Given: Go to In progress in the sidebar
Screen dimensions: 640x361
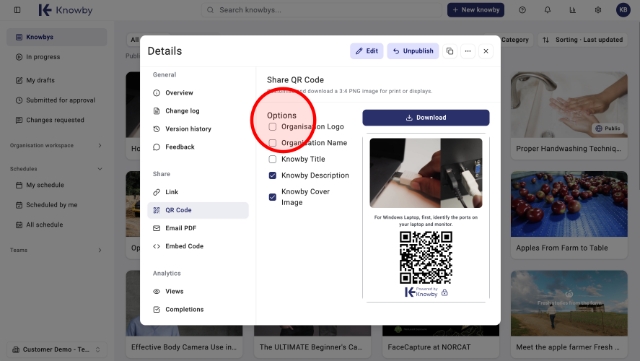Looking at the screenshot, I should coord(57,57).
